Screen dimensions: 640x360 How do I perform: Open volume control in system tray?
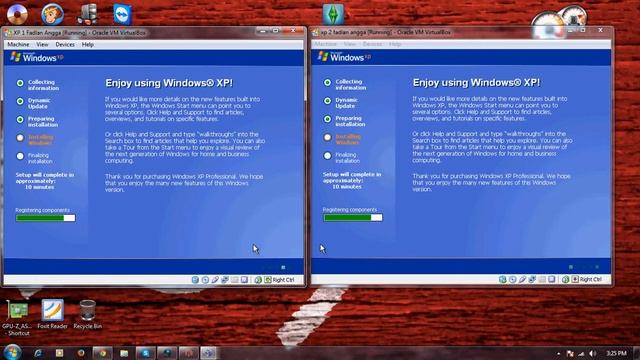593,353
